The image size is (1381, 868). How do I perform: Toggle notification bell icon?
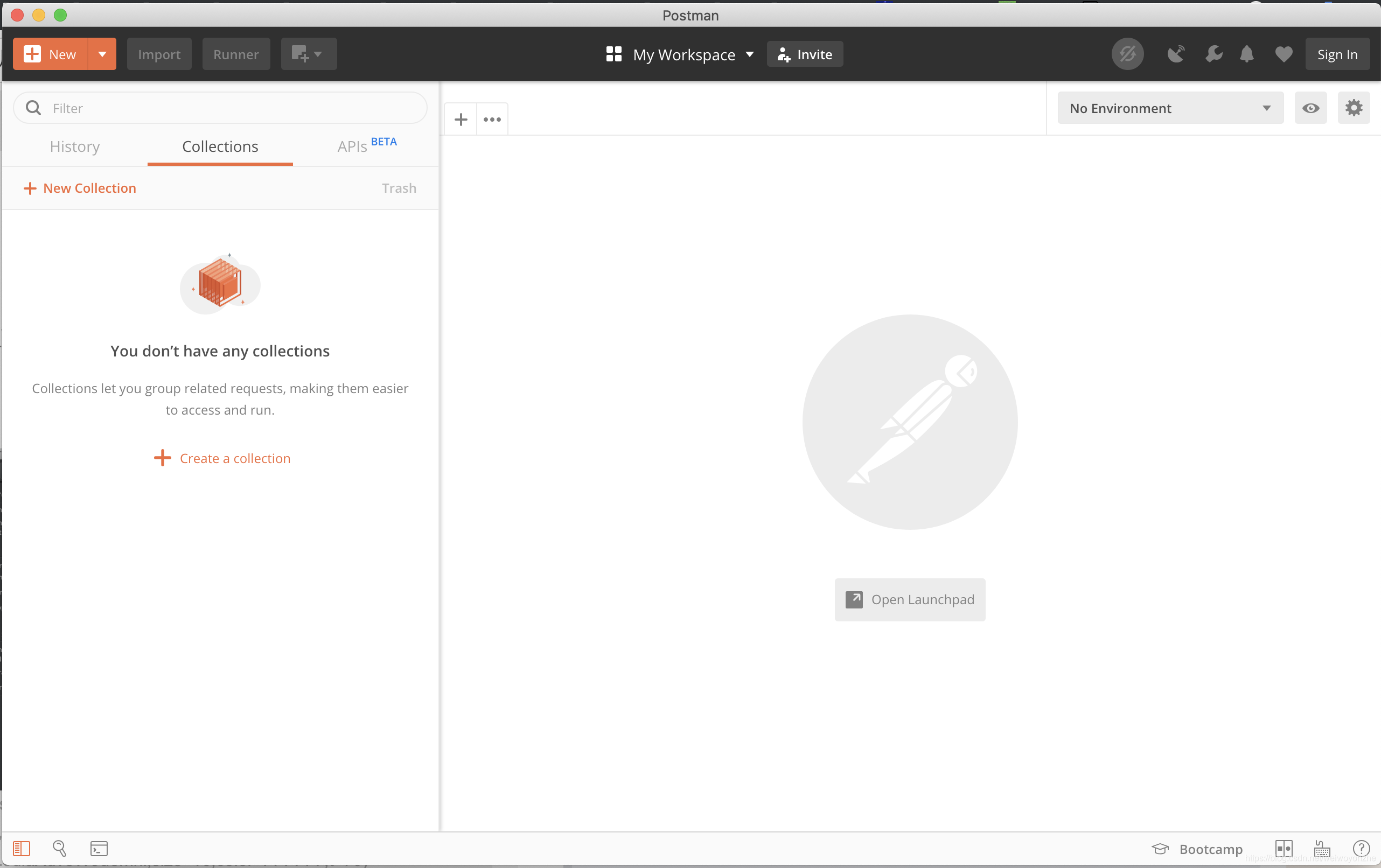1247,54
